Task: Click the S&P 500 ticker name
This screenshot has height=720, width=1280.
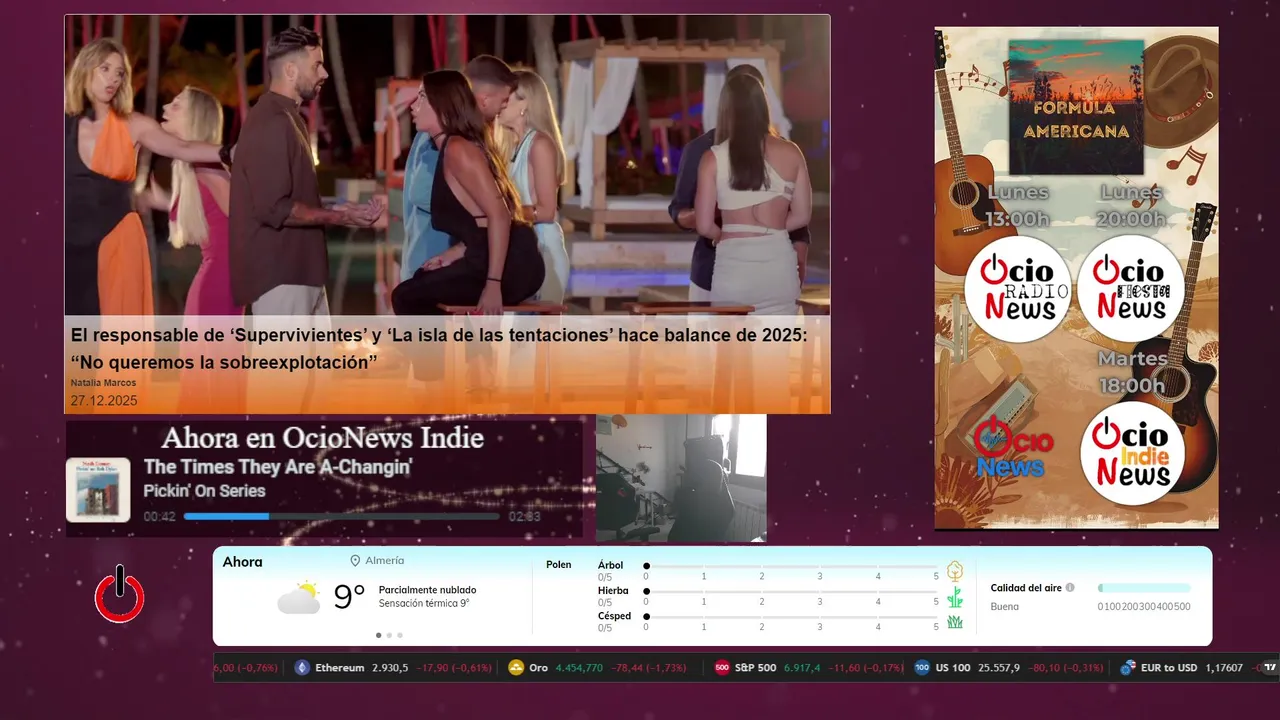Action: coord(755,668)
